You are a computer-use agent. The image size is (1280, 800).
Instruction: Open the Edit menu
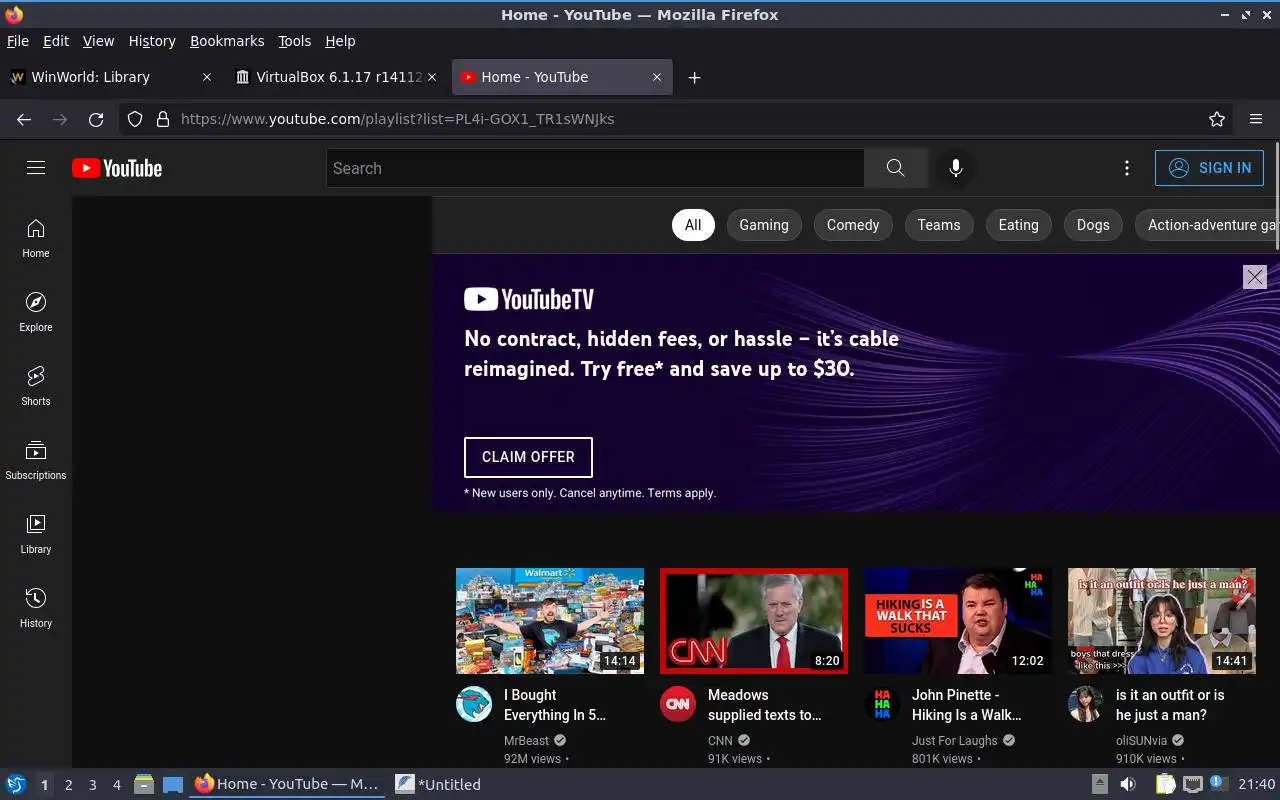tap(56, 41)
